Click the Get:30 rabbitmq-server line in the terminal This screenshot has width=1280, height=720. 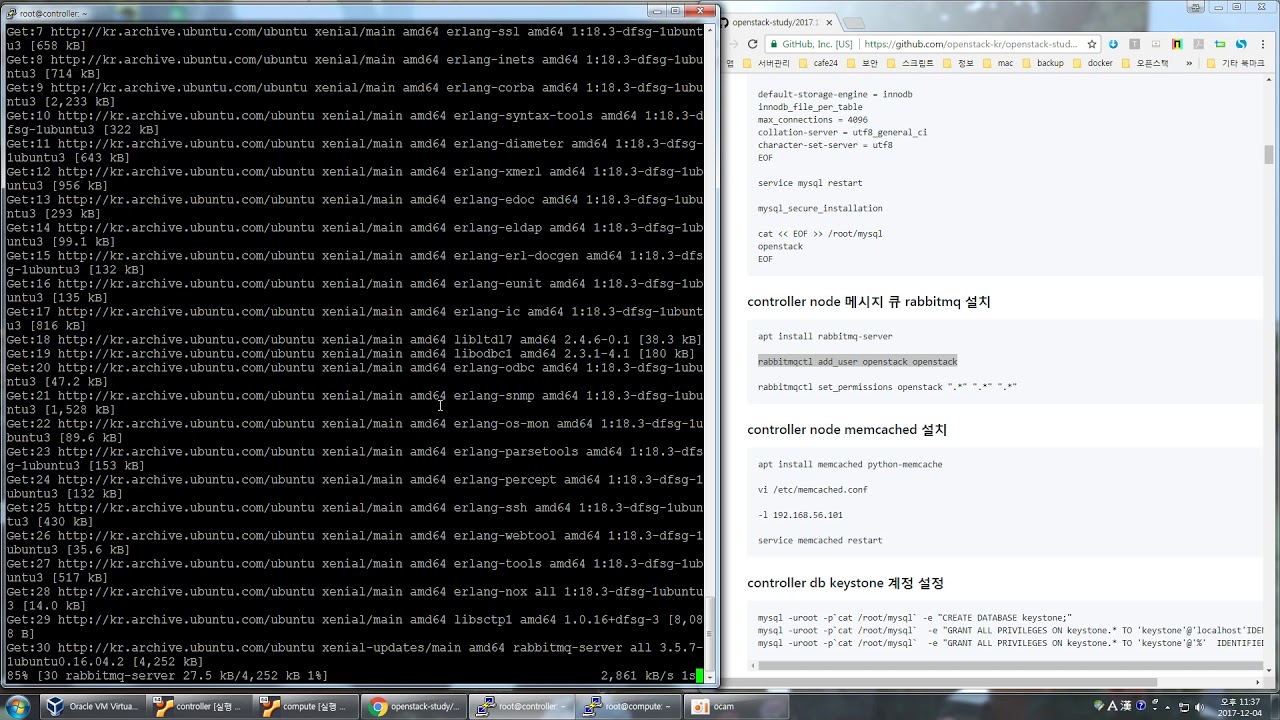tap(355, 654)
